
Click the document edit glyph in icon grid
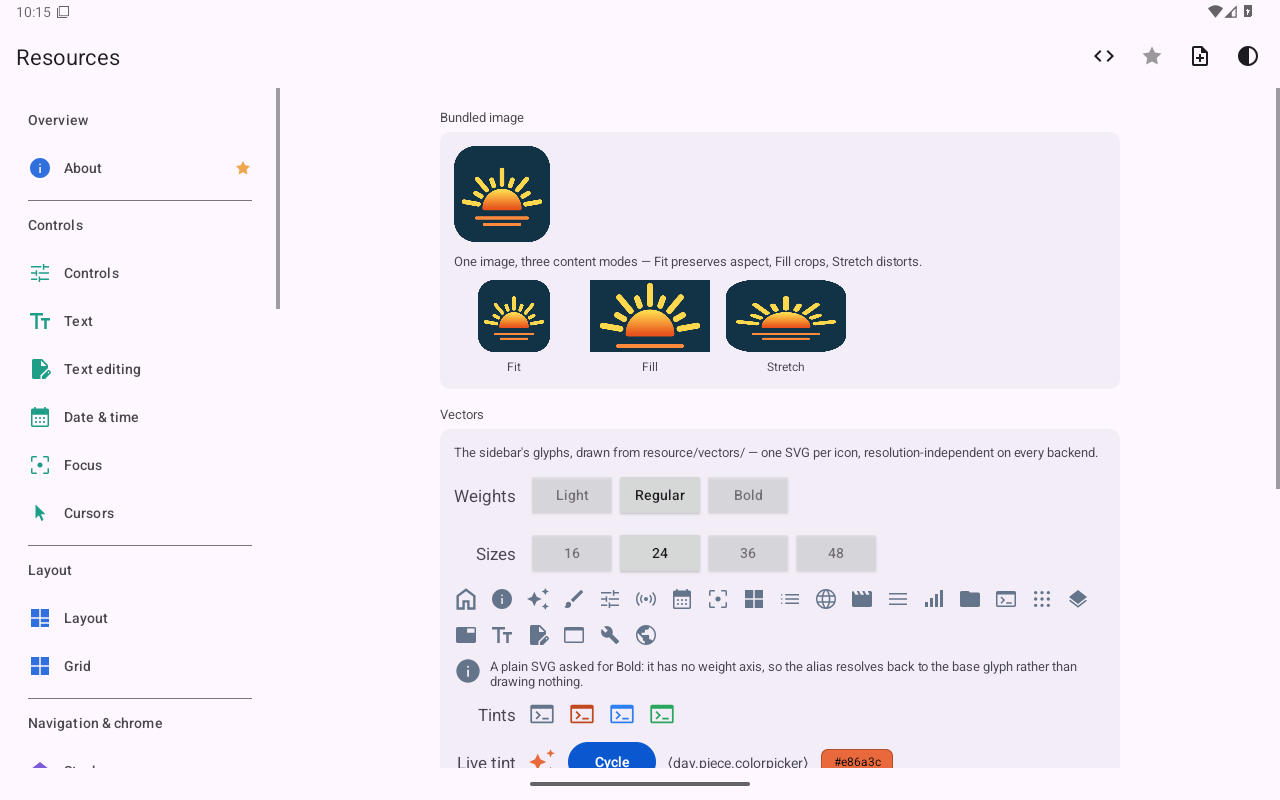pyautogui.click(x=538, y=635)
